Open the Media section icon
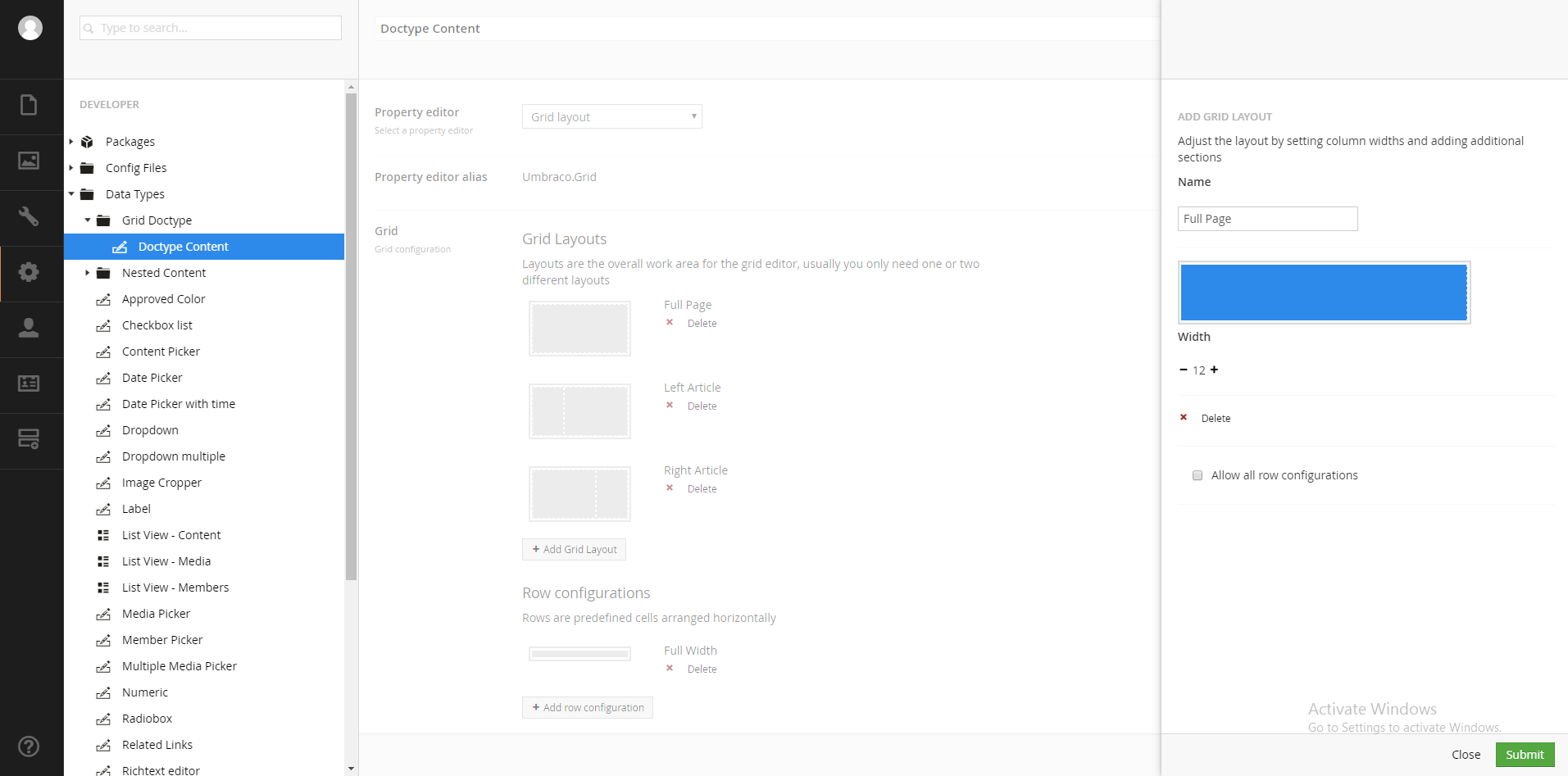This screenshot has width=1568, height=776. coord(29,161)
